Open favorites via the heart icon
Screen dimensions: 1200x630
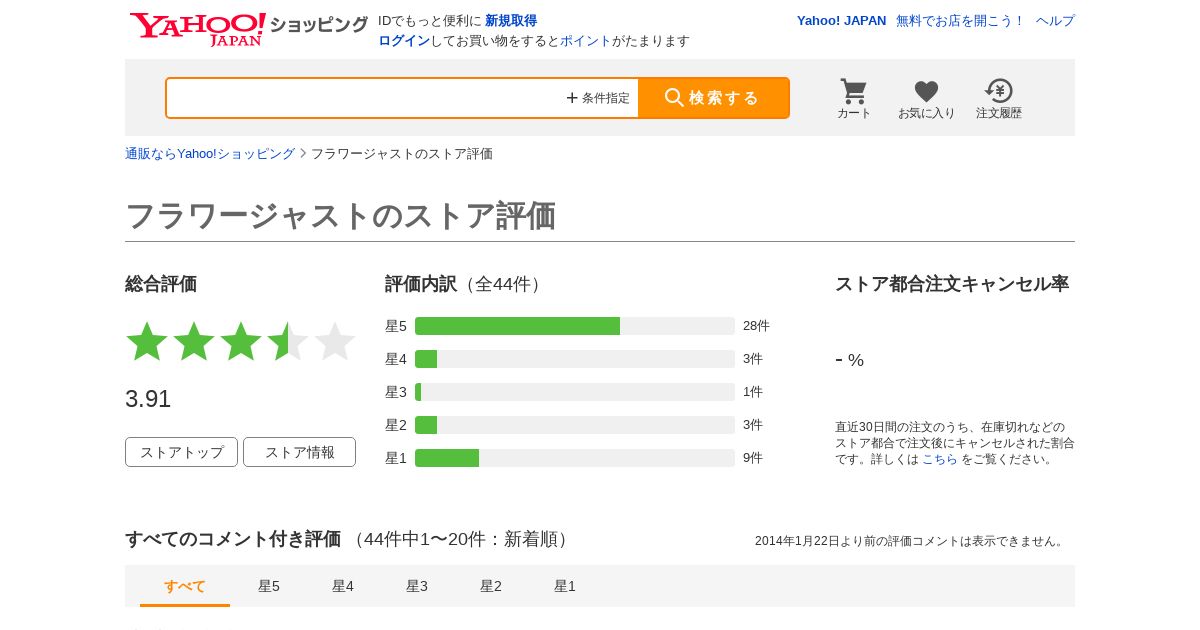pos(926,98)
